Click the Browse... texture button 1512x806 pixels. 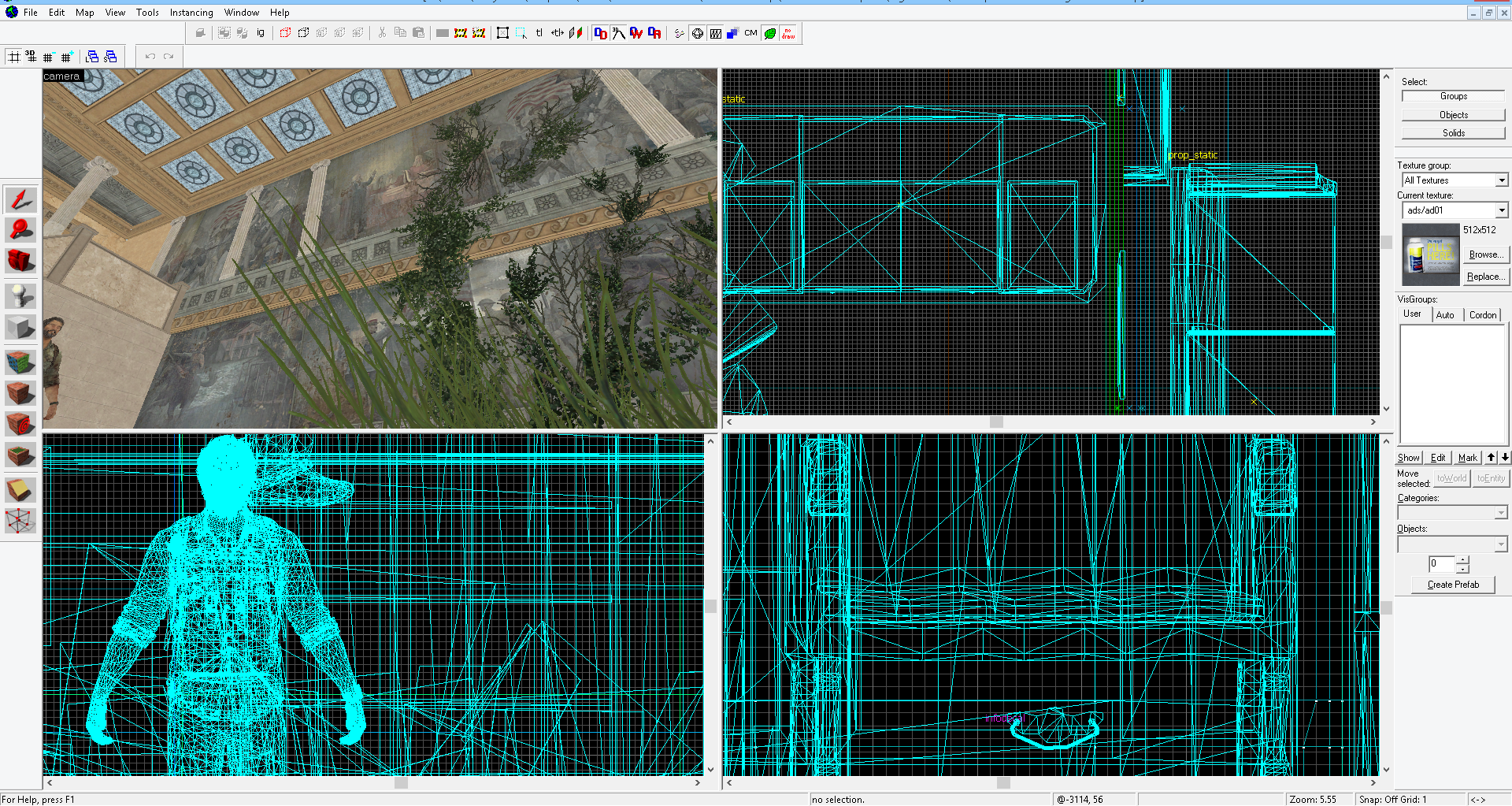click(x=1485, y=254)
